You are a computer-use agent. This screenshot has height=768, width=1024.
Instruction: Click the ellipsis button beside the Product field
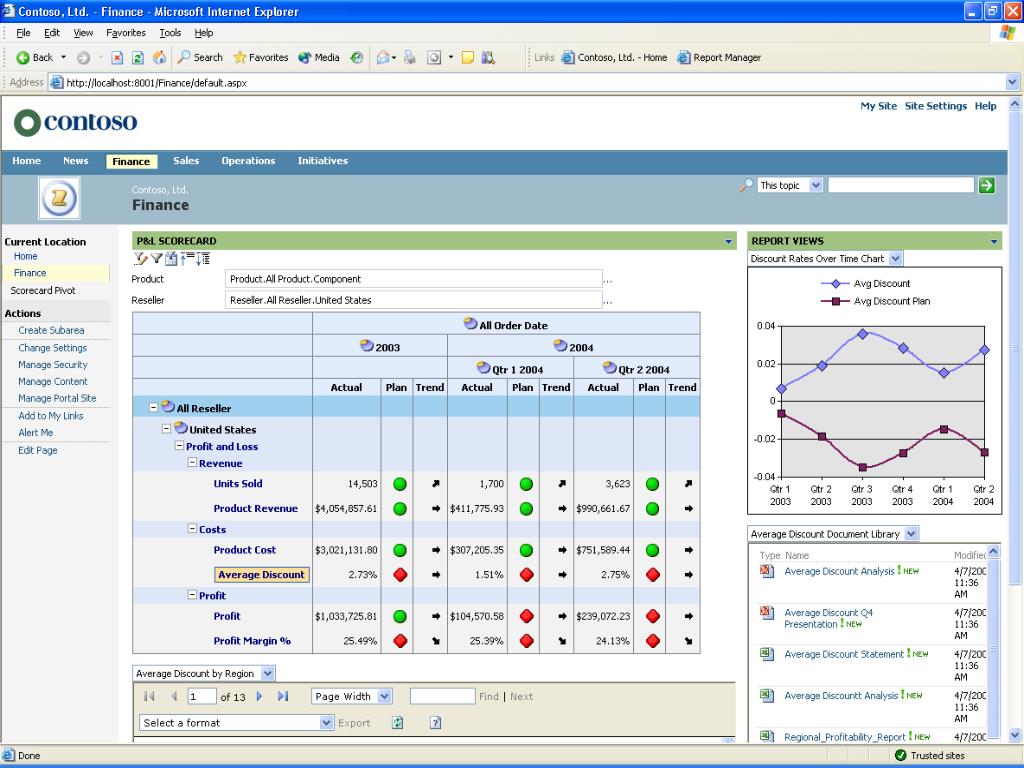(608, 280)
